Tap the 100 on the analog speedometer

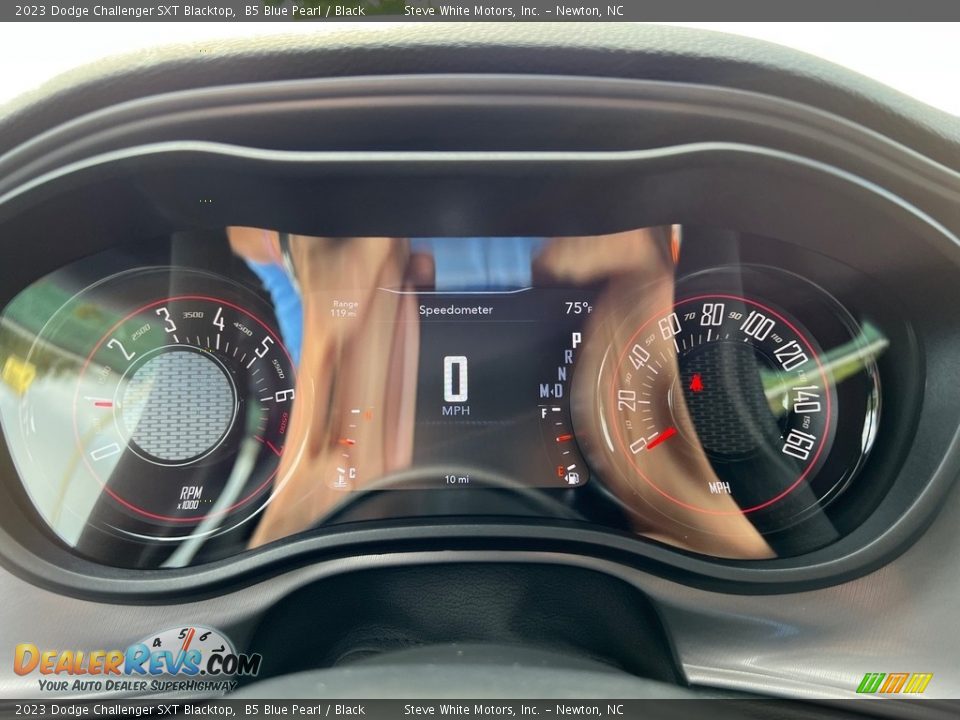757,326
